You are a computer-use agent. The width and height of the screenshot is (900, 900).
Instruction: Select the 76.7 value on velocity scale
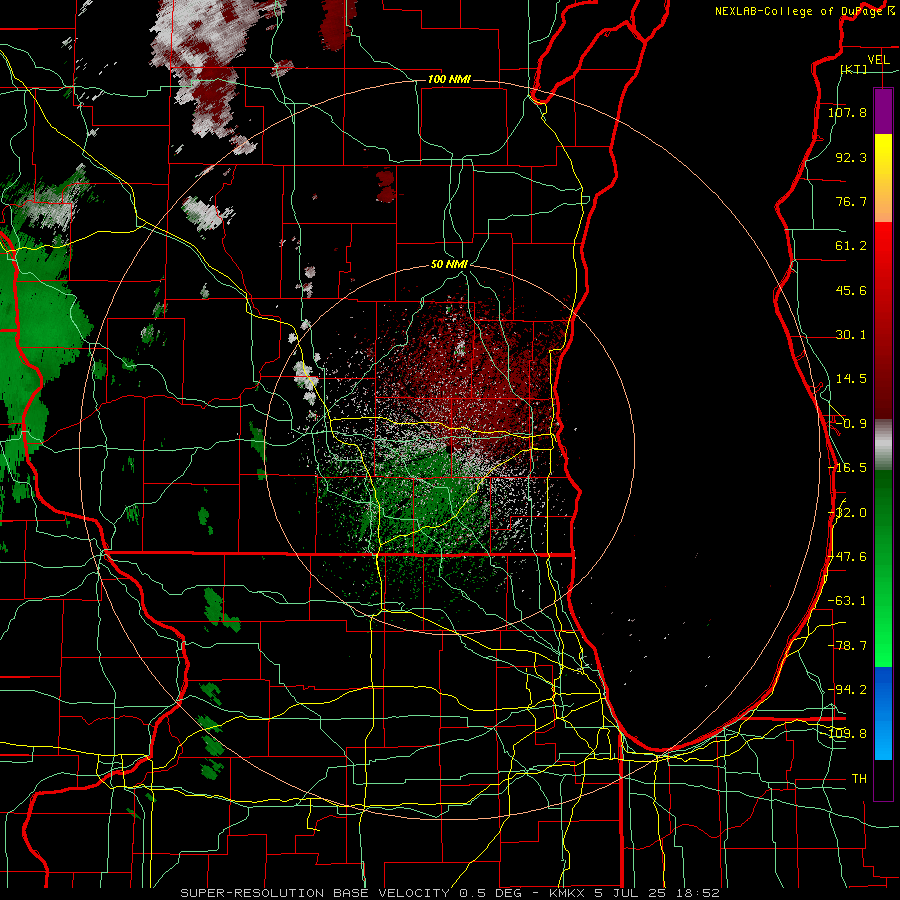[851, 201]
